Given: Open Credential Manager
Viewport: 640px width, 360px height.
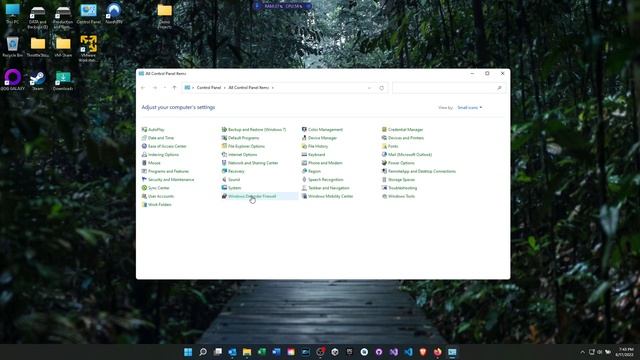Looking at the screenshot, I should [402, 129].
